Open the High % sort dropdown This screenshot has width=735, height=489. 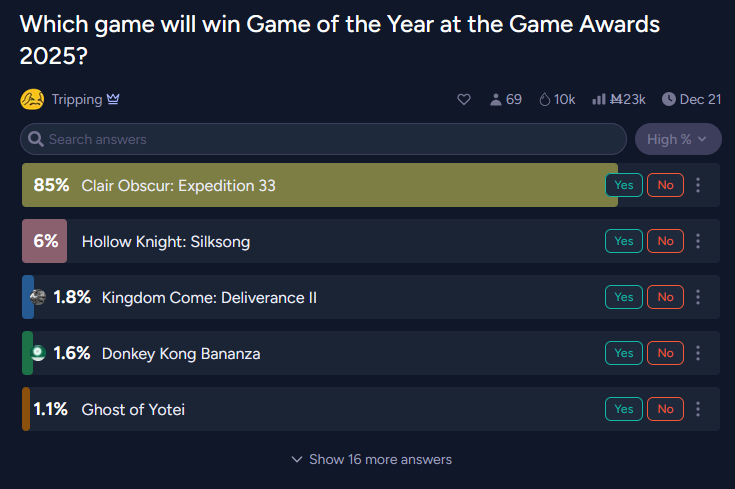point(678,139)
